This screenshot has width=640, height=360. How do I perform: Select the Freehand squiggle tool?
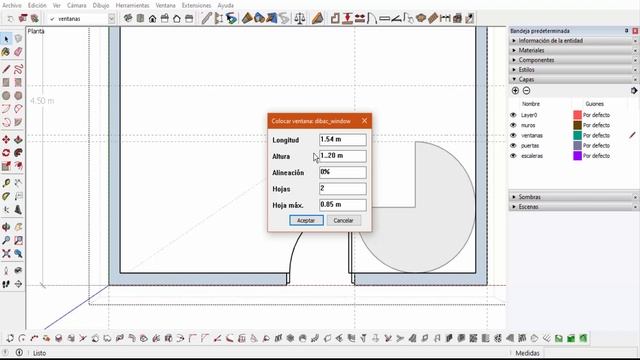[18, 69]
